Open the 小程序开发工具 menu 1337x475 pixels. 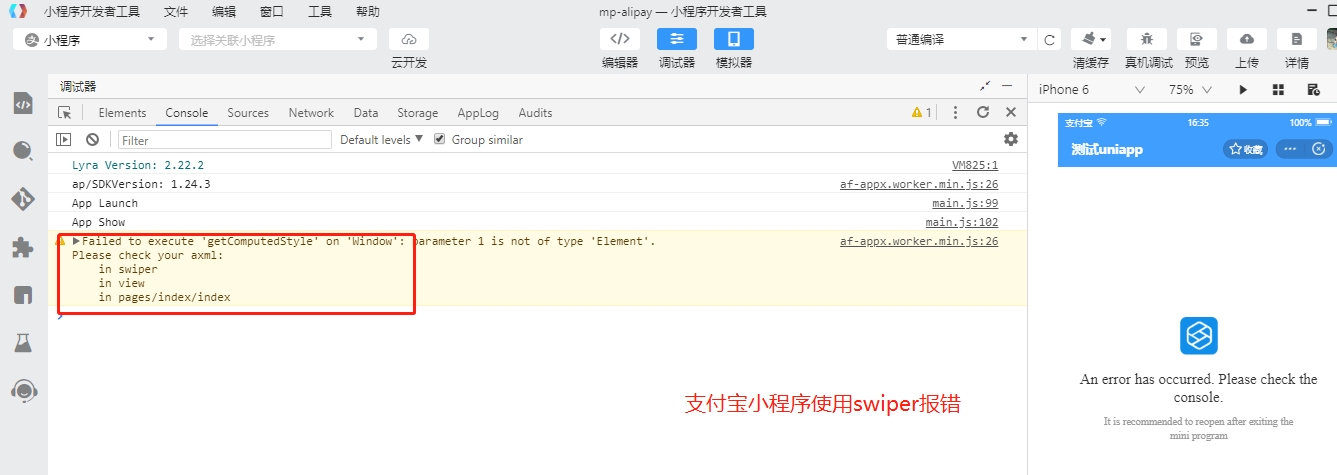[92, 12]
